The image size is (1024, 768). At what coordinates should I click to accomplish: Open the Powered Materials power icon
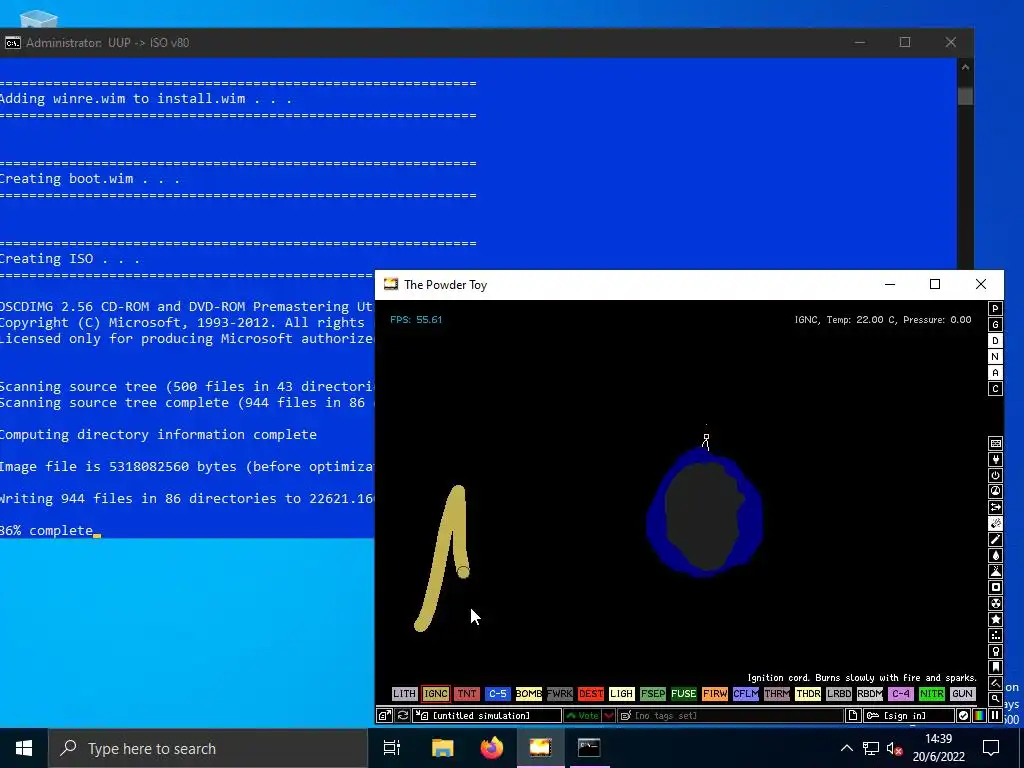(995, 475)
